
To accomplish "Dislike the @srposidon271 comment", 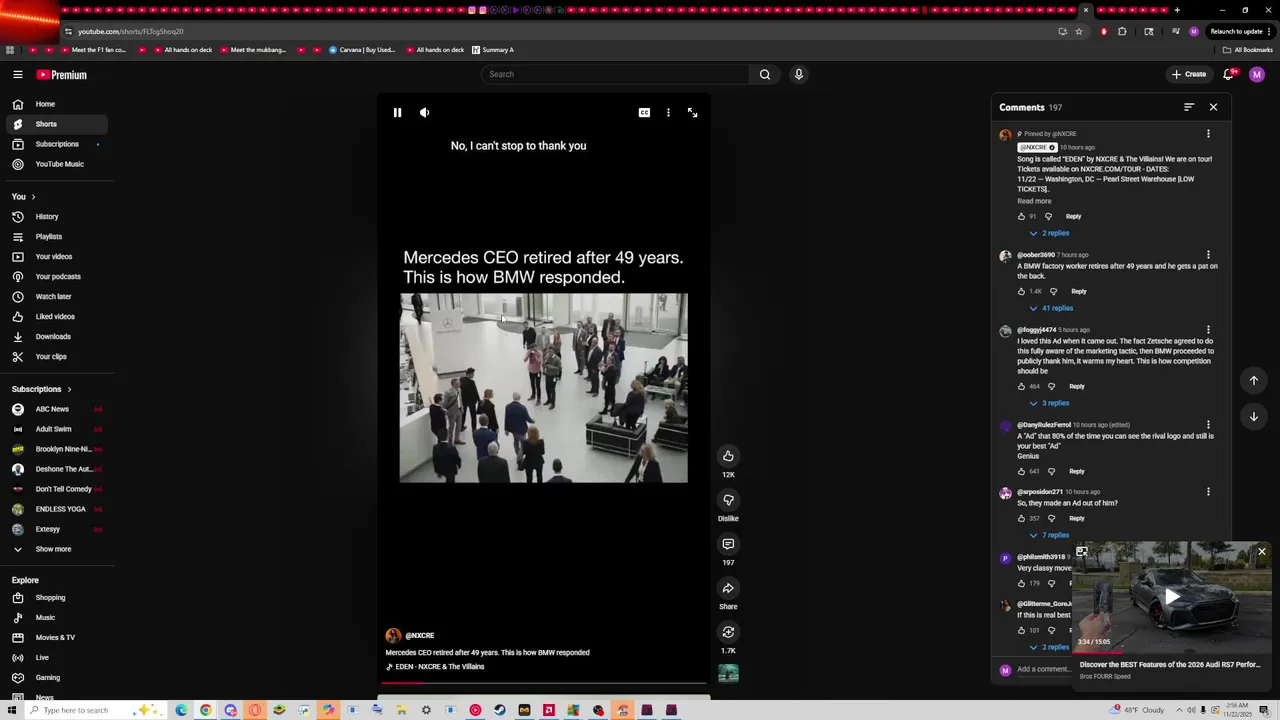I will pyautogui.click(x=1051, y=518).
